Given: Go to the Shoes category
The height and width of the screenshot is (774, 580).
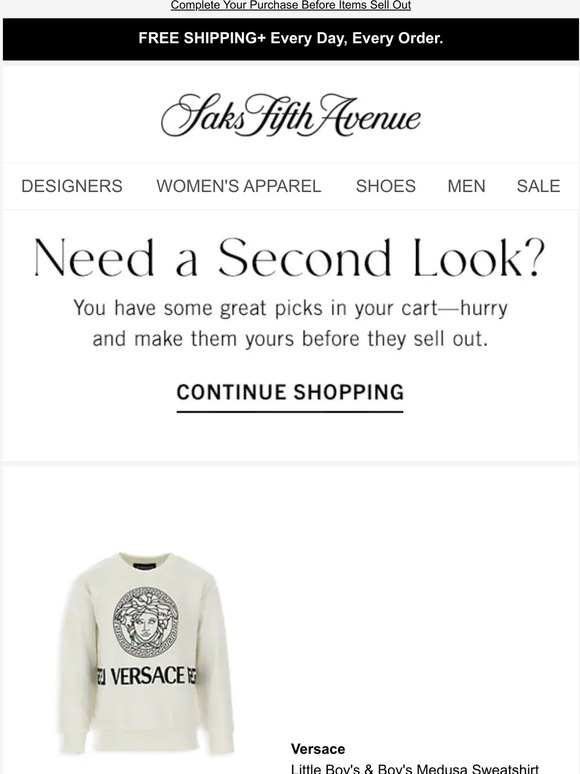Looking at the screenshot, I should coord(386,186).
